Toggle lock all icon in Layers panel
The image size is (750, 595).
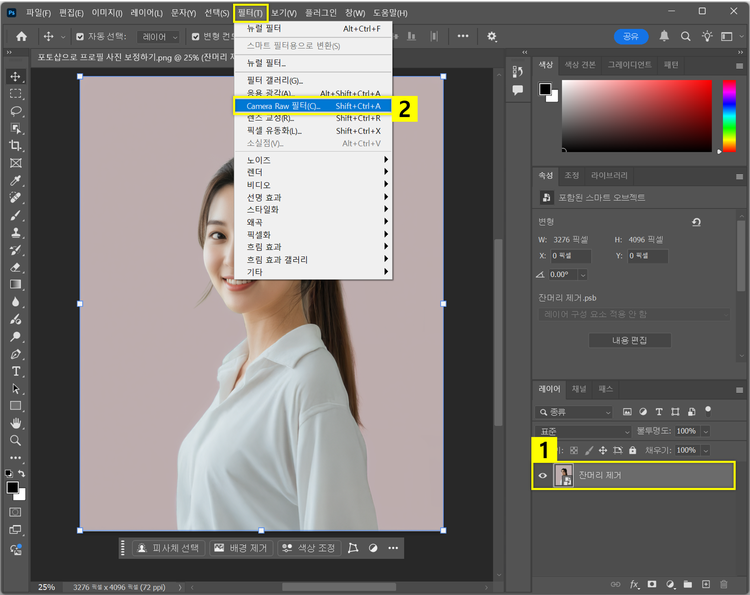[x=633, y=450]
